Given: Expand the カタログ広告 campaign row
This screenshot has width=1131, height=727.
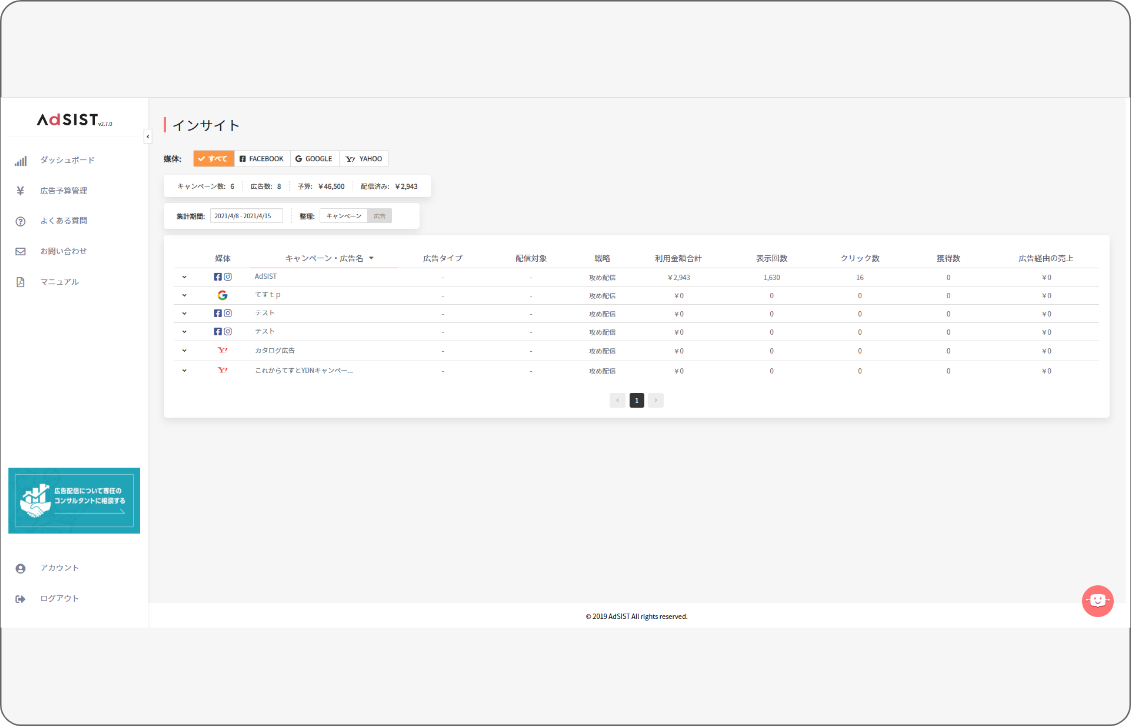Looking at the screenshot, I should pyautogui.click(x=184, y=351).
